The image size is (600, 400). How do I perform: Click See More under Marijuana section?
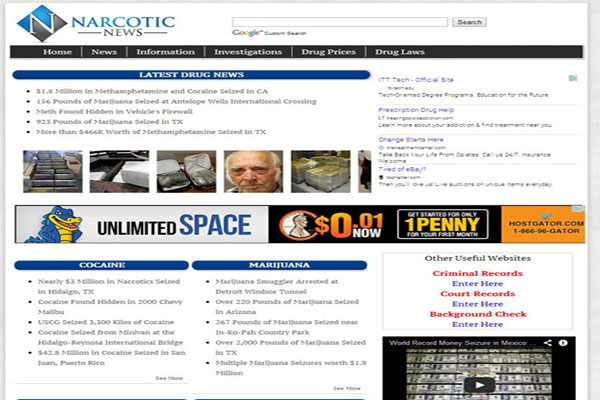[346, 387]
